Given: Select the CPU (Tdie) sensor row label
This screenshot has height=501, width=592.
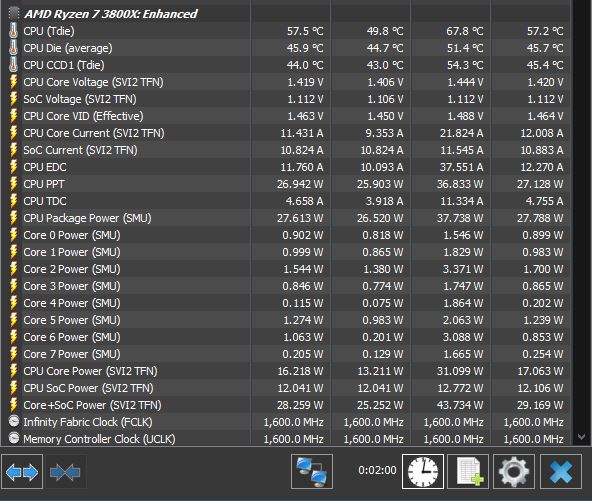Looking at the screenshot, I should (49, 31).
